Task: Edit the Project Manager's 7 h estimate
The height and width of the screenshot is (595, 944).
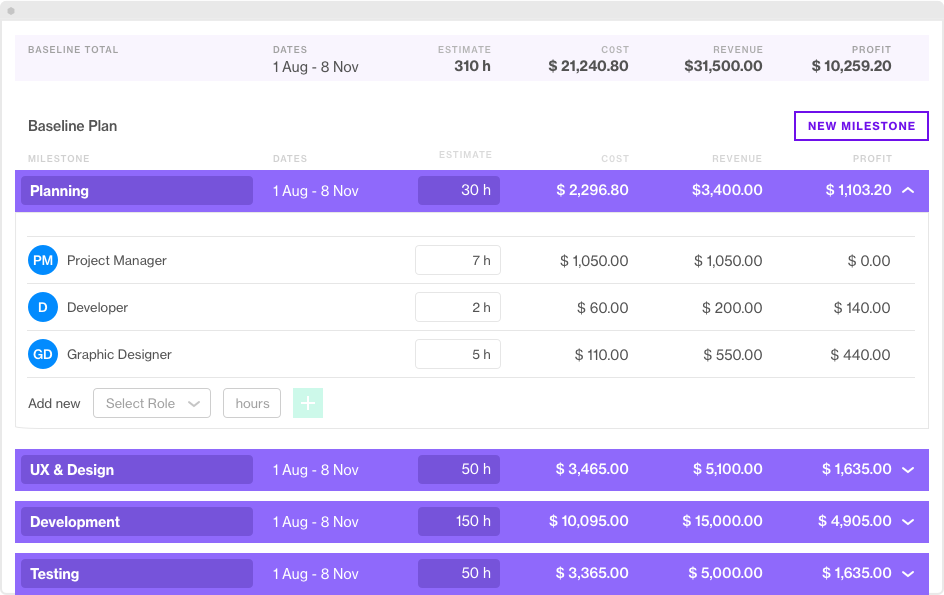Action: point(458,260)
